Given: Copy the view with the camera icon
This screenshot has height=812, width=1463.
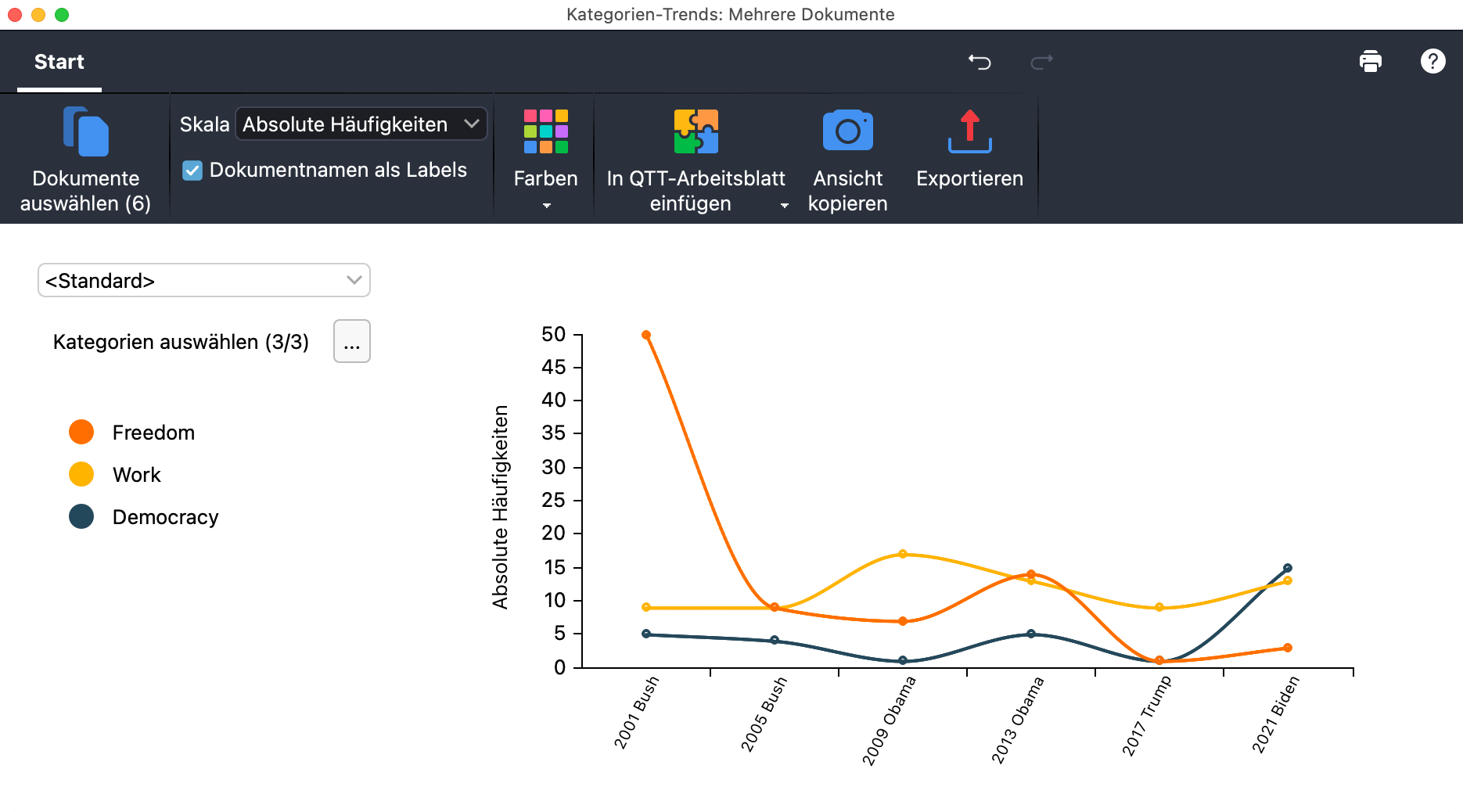Looking at the screenshot, I should tap(847, 131).
